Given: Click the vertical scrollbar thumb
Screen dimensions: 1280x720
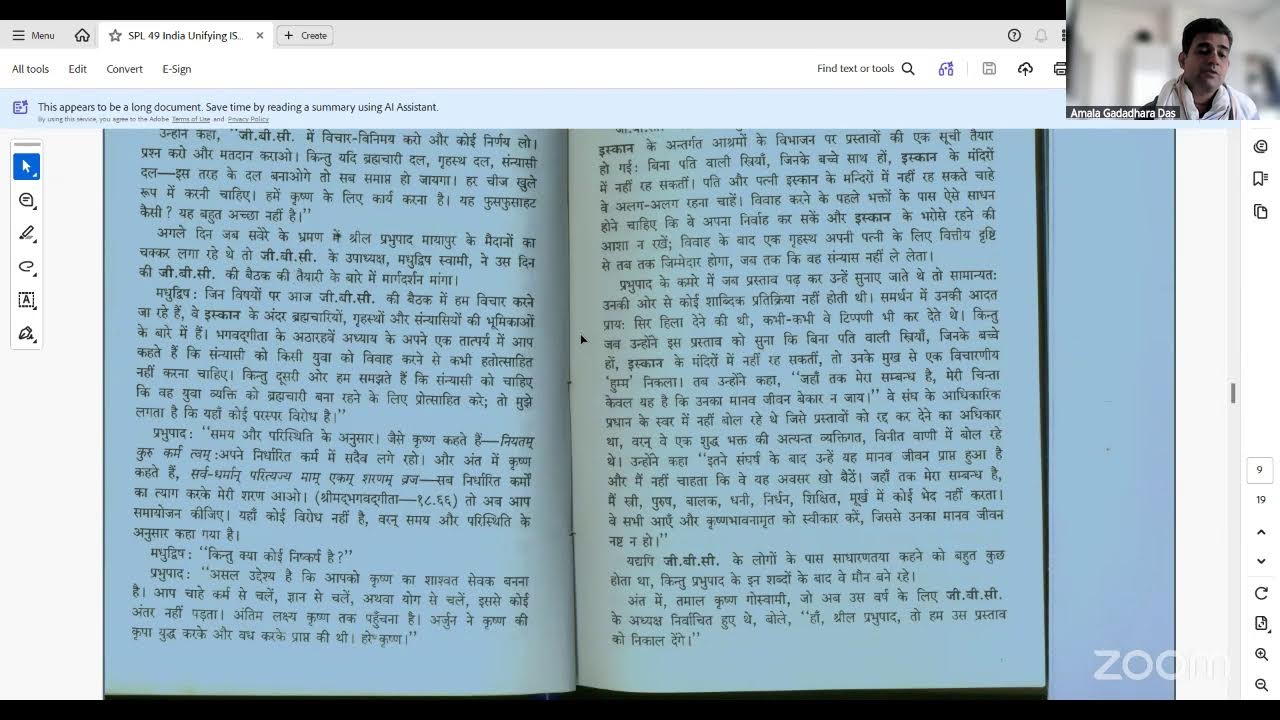Looking at the screenshot, I should pyautogui.click(x=1233, y=393).
